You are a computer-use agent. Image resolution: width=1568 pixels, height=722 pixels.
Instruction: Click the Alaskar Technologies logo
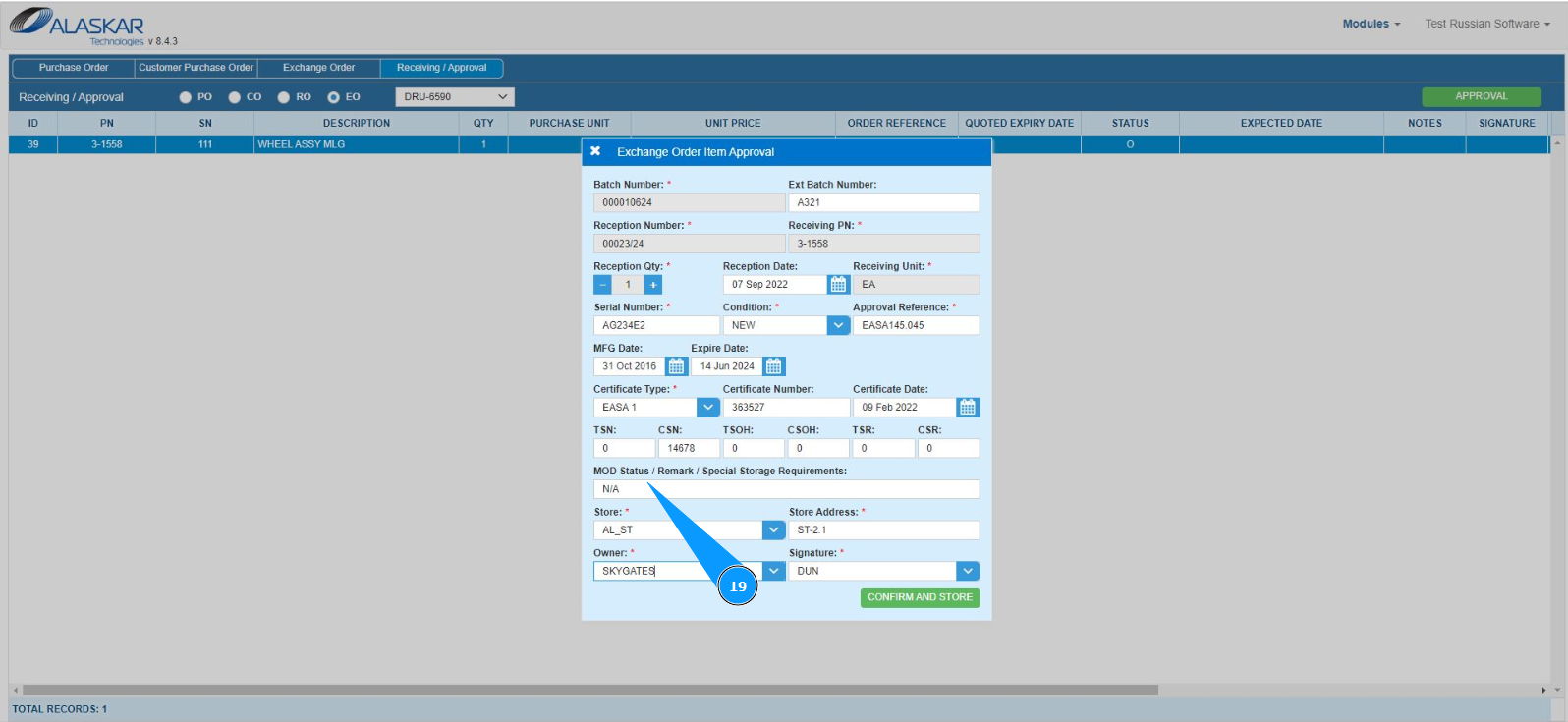[79, 27]
